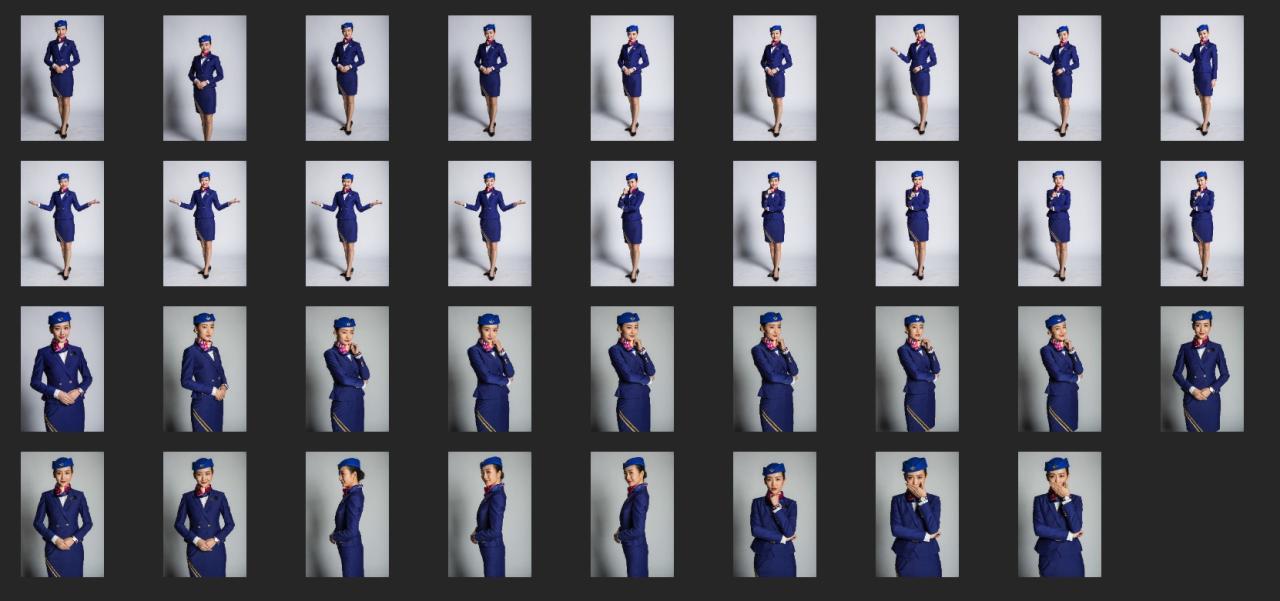Image resolution: width=1280 pixels, height=601 pixels.
Task: Select close-up with crossed arm and hand on chin
Action: [775, 515]
